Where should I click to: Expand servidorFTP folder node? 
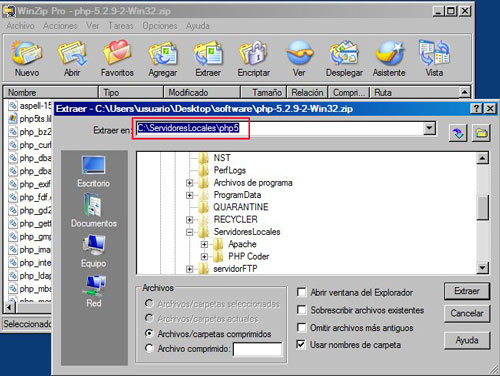190,269
